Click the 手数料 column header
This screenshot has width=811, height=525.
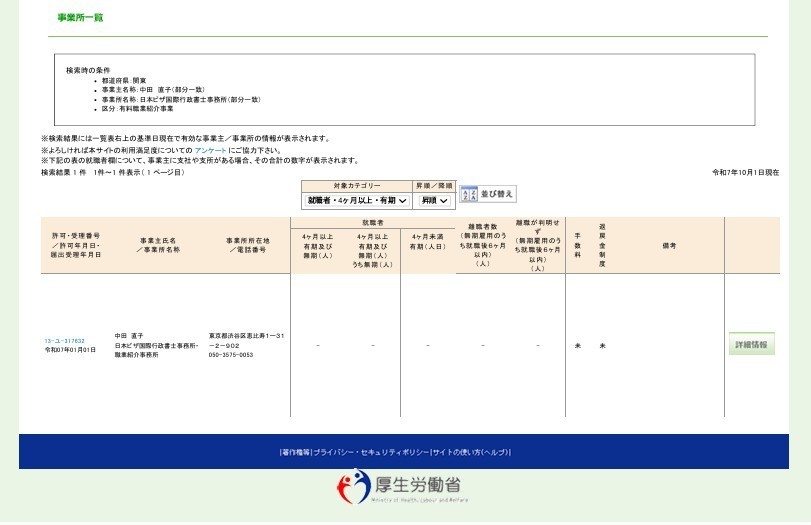tap(578, 245)
